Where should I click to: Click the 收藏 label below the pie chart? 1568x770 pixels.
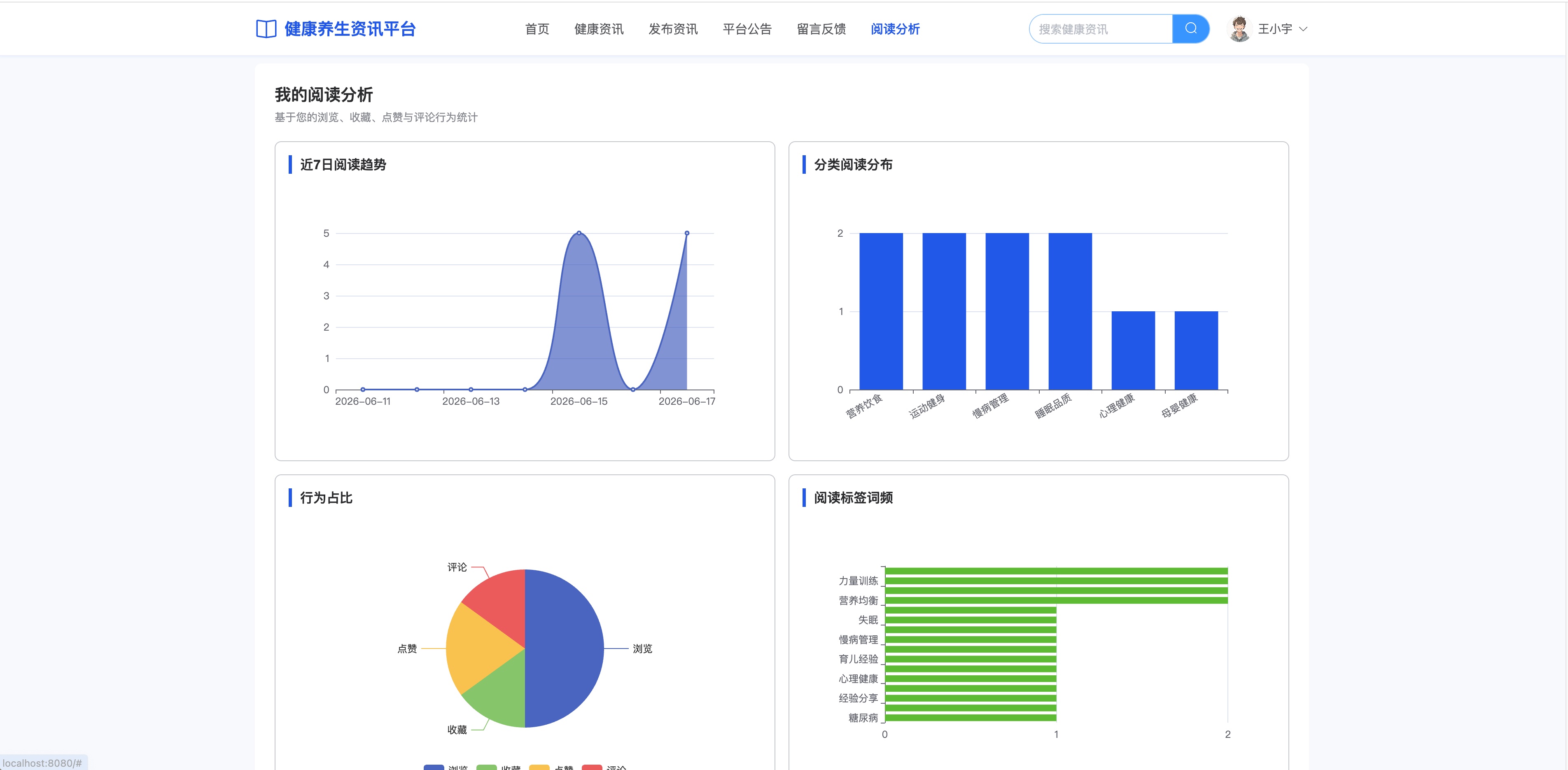(x=457, y=729)
